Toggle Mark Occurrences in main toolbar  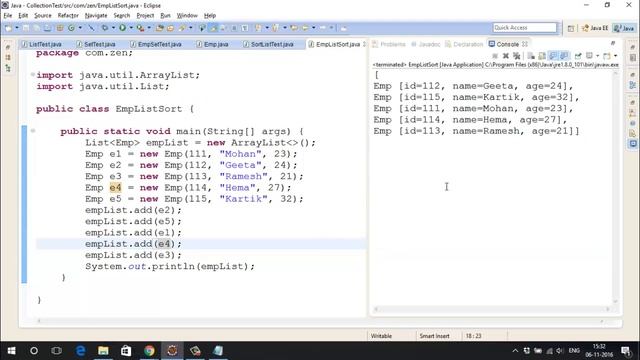(213, 28)
